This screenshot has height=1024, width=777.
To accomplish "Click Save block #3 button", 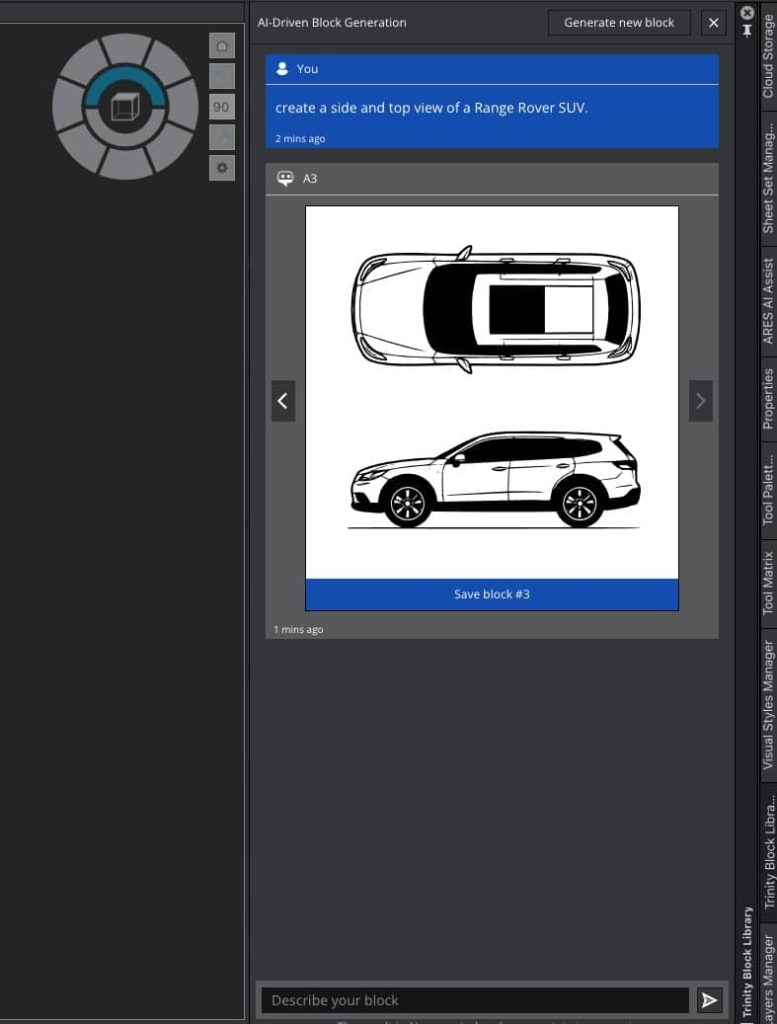I will coord(492,594).
